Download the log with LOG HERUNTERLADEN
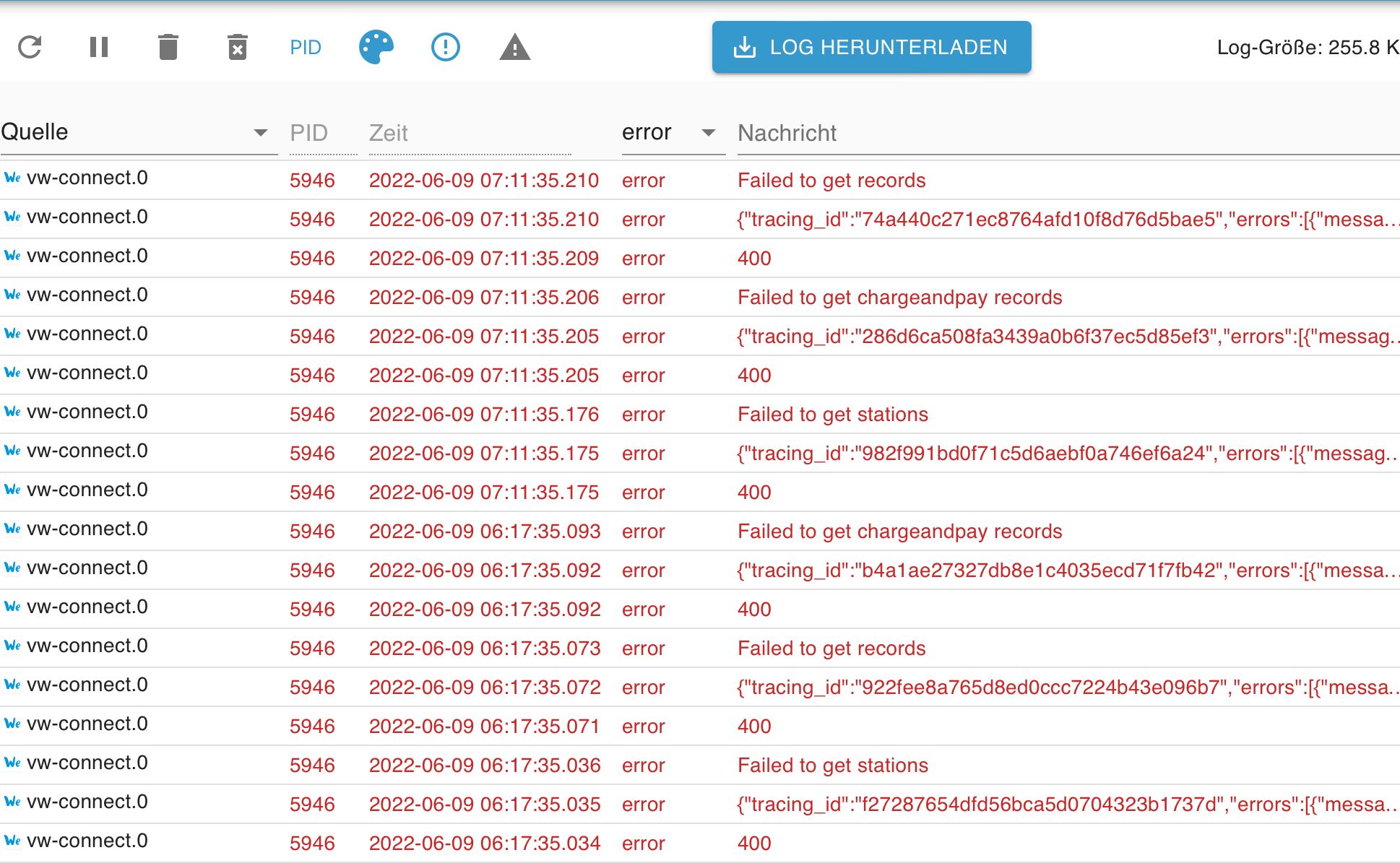 tap(872, 47)
